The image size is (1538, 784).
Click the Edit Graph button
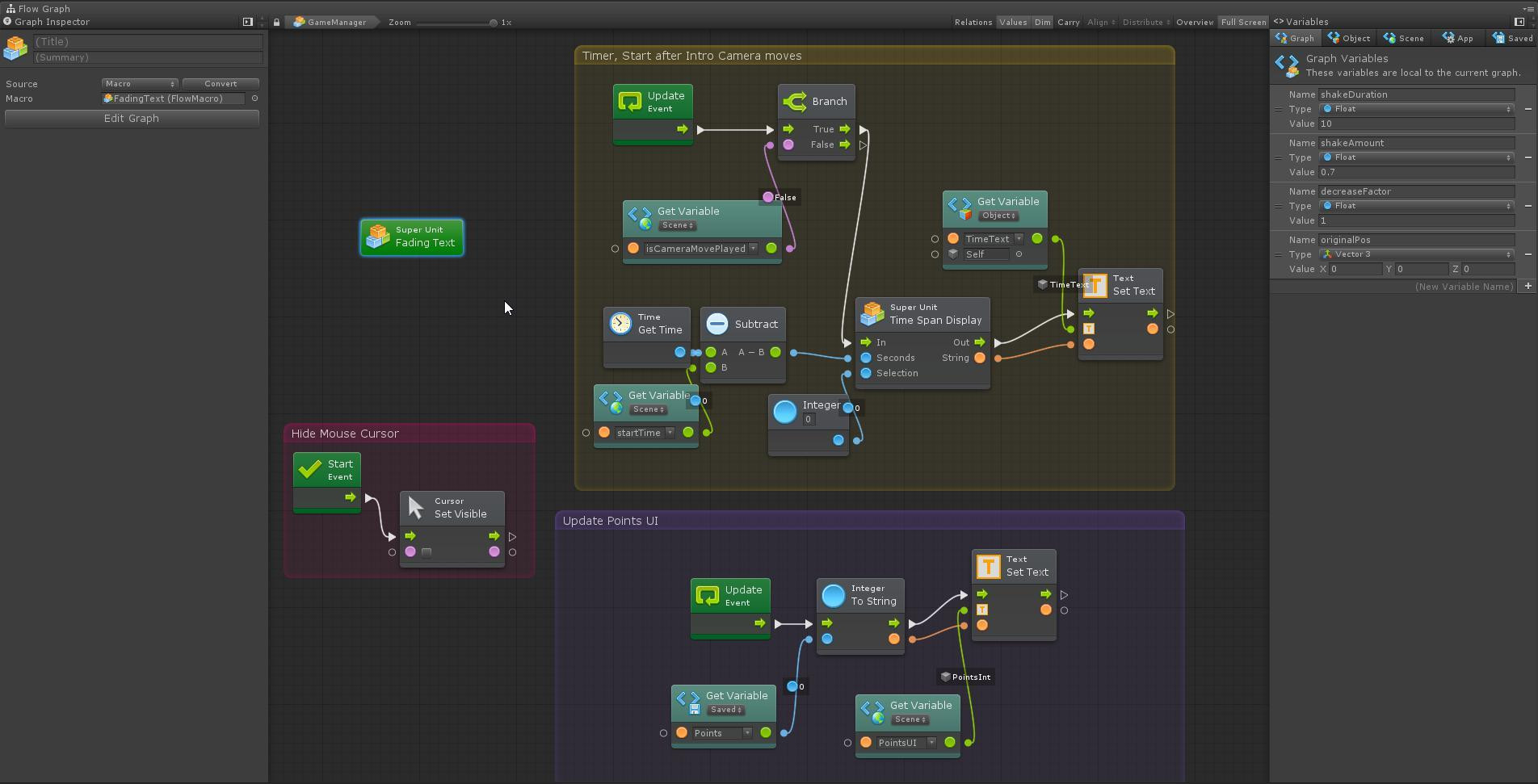click(x=132, y=119)
